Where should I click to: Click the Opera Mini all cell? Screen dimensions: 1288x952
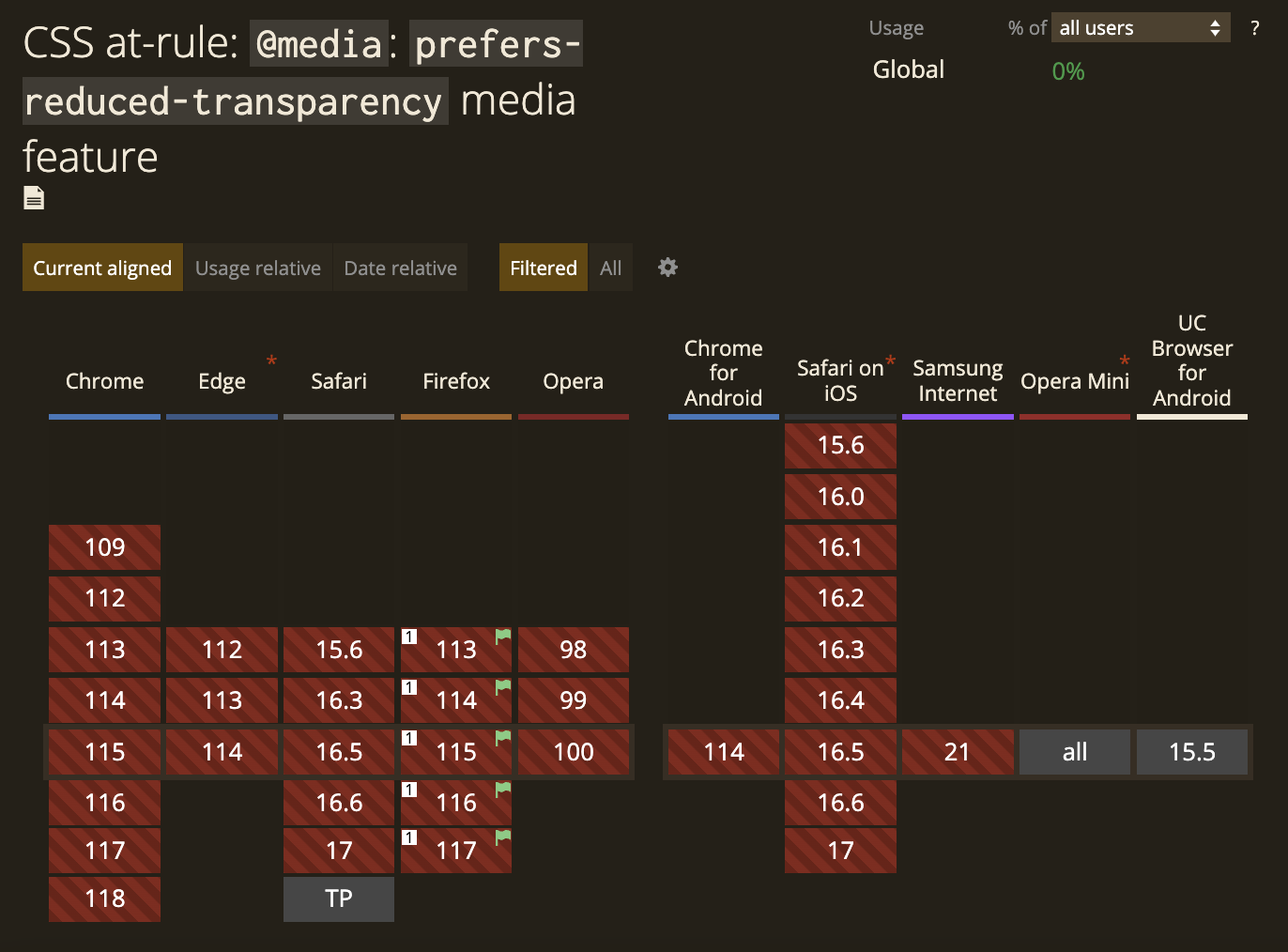1074,751
